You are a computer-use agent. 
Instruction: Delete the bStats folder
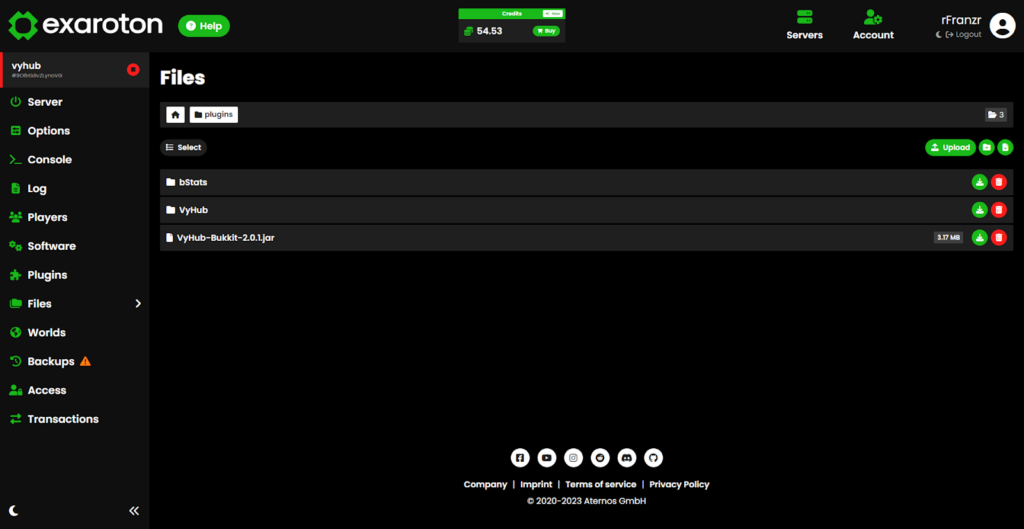999,182
